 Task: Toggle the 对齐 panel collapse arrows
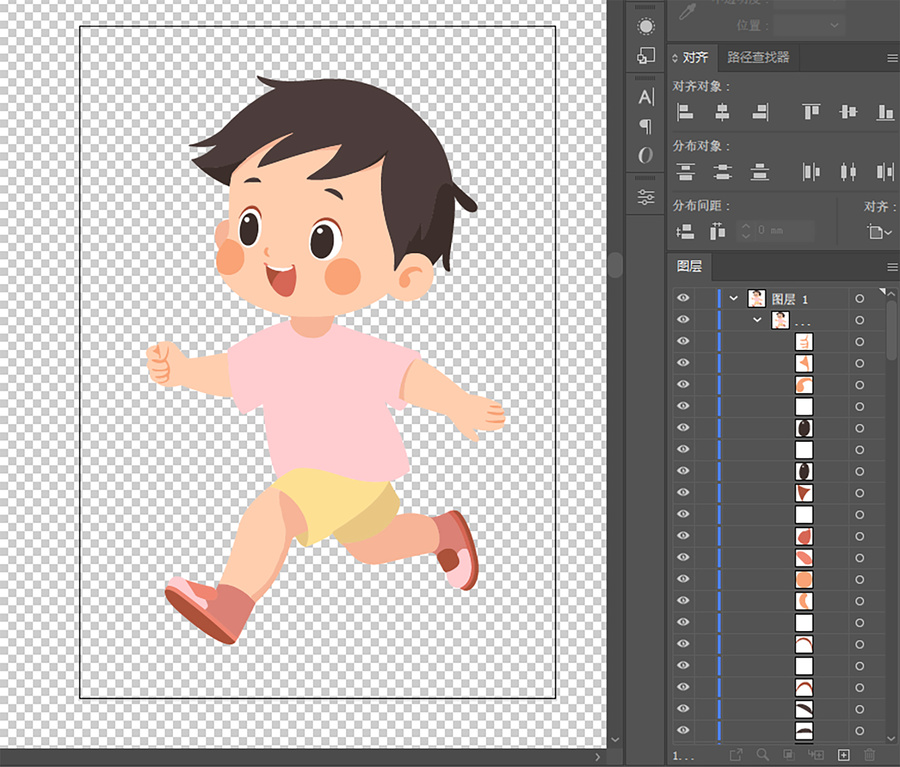(x=675, y=58)
